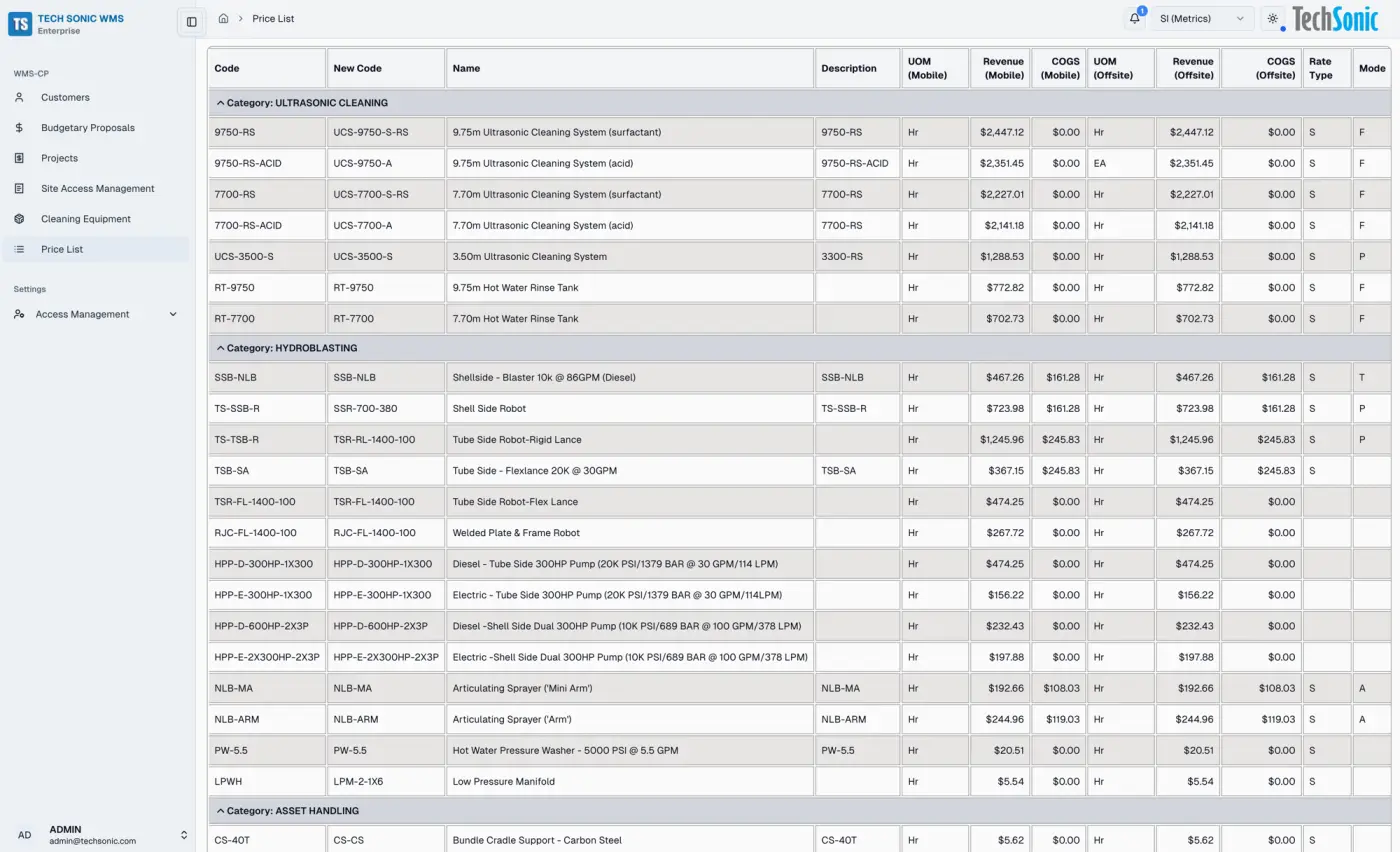
Task: Sort by the Name column header
Action: tap(630, 68)
